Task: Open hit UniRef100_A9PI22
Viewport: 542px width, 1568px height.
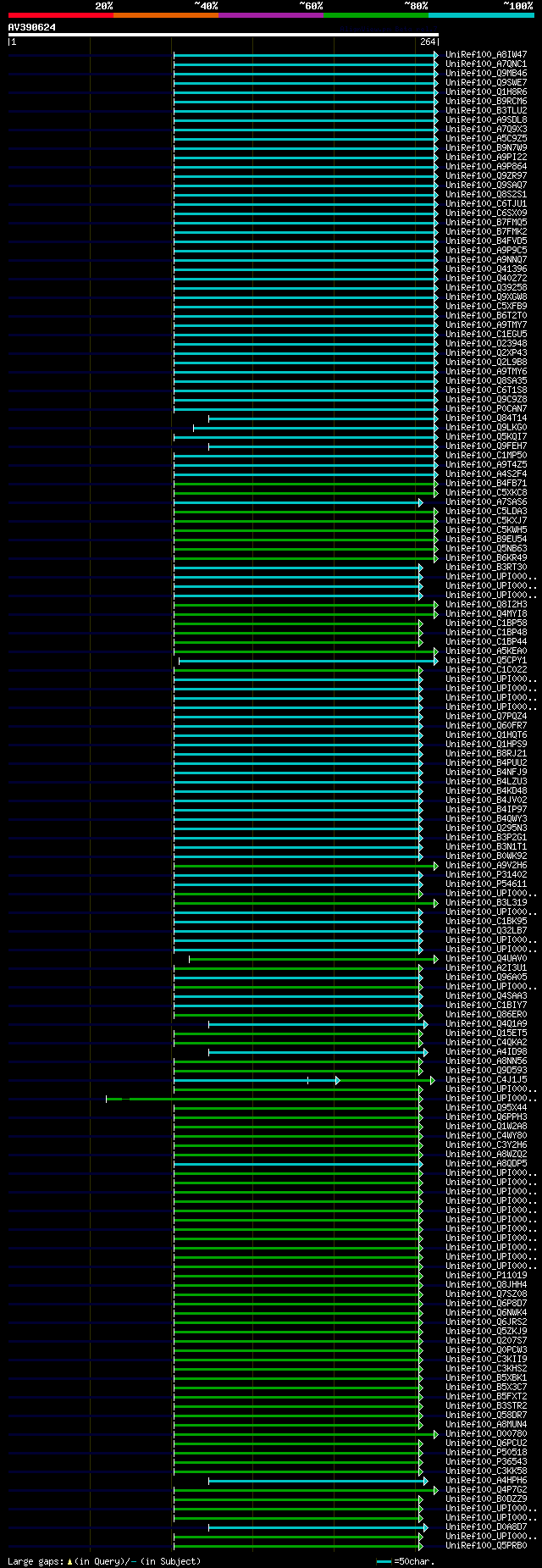Action: point(486,157)
